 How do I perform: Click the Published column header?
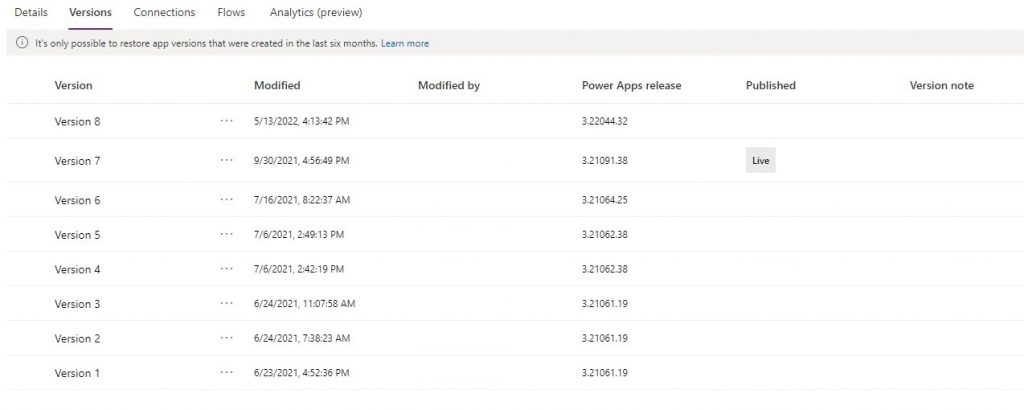(x=770, y=86)
